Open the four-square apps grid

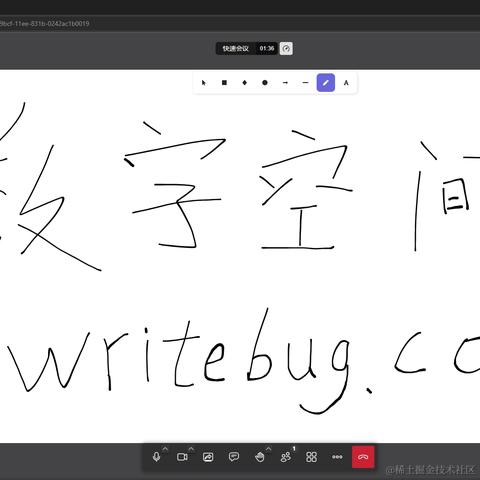311,457
